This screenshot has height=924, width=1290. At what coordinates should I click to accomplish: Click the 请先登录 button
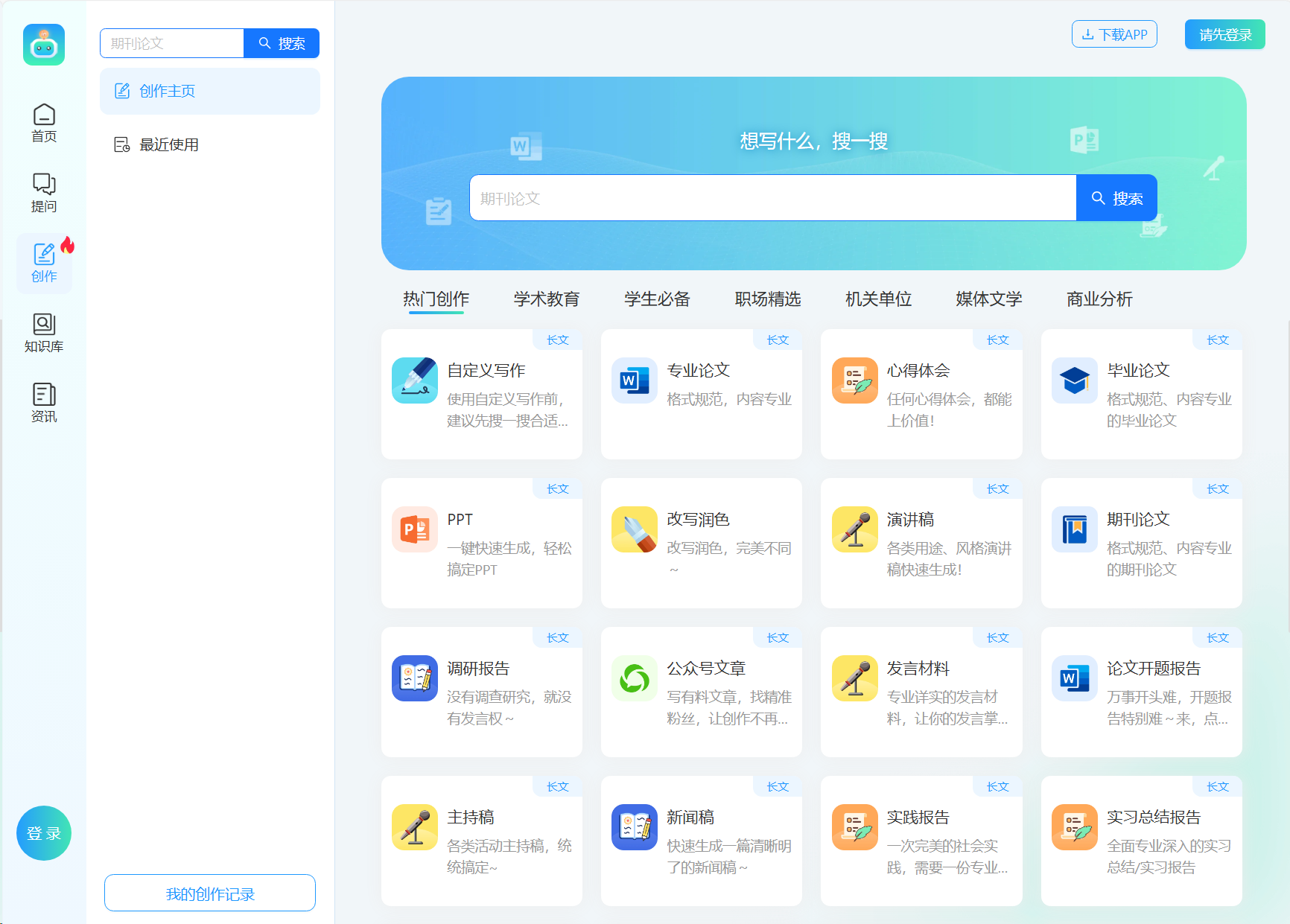(x=1225, y=34)
